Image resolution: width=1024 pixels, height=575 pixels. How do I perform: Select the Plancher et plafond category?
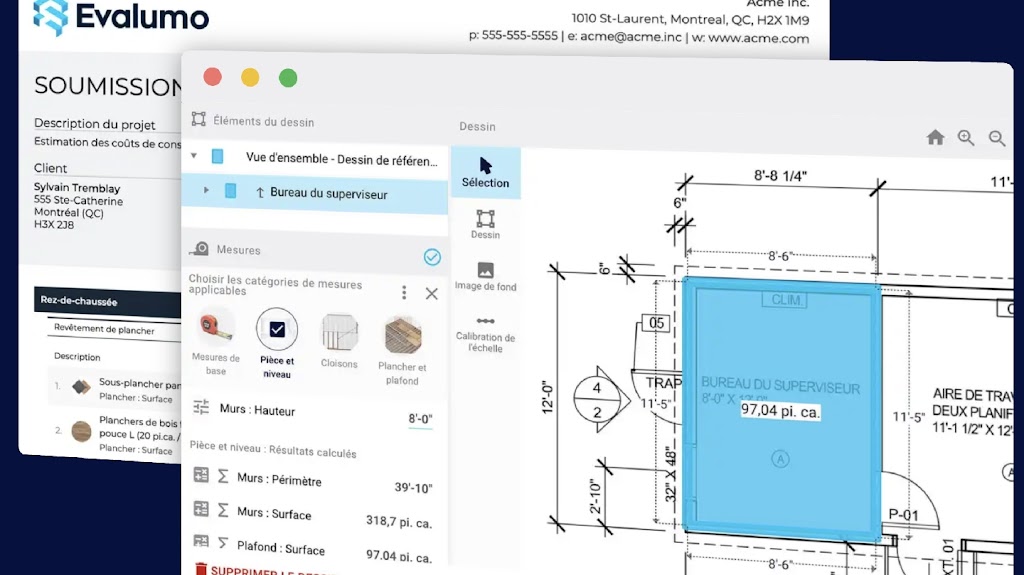coord(402,350)
